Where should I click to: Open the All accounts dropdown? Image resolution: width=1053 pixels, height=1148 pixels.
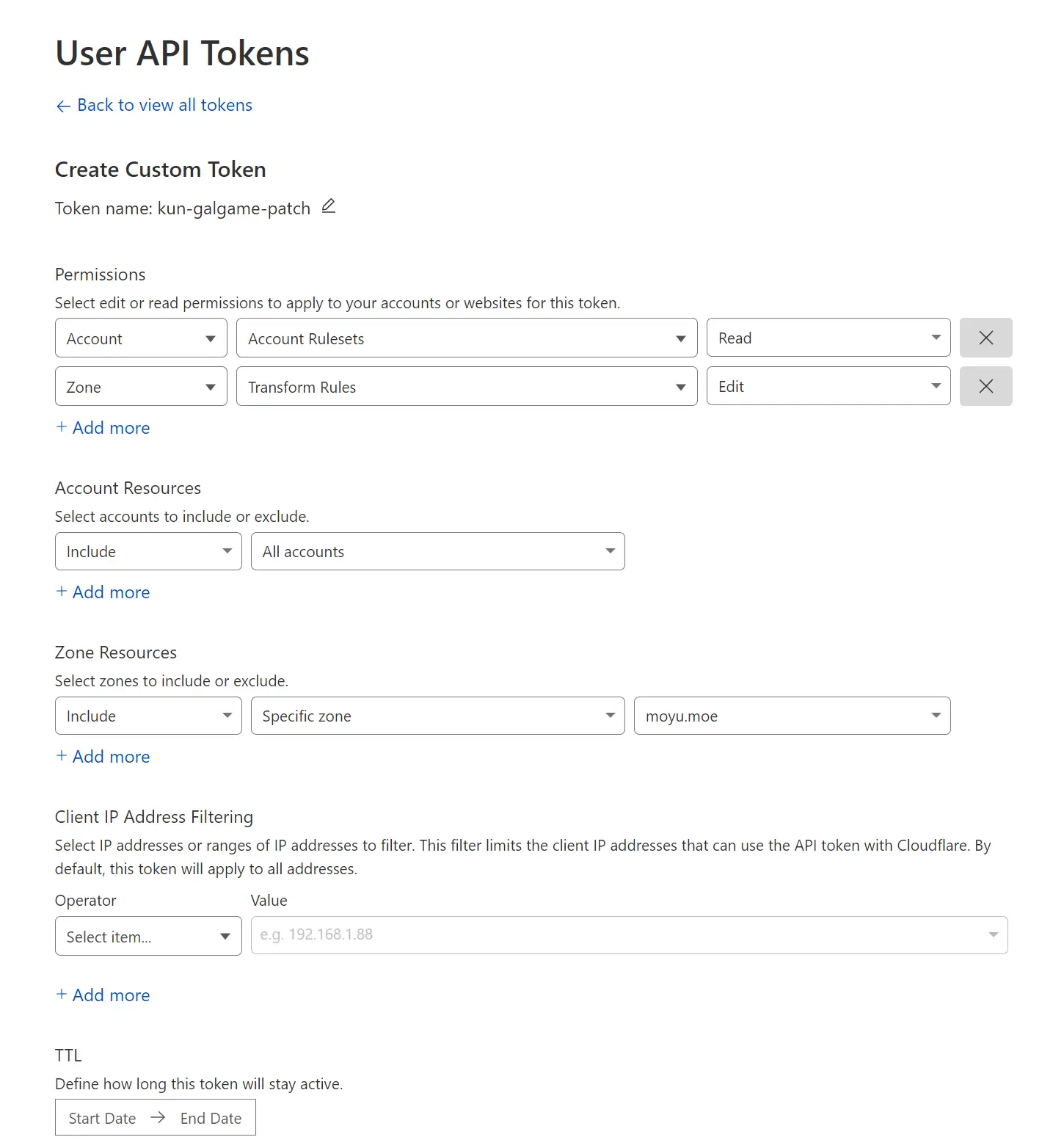(x=437, y=551)
